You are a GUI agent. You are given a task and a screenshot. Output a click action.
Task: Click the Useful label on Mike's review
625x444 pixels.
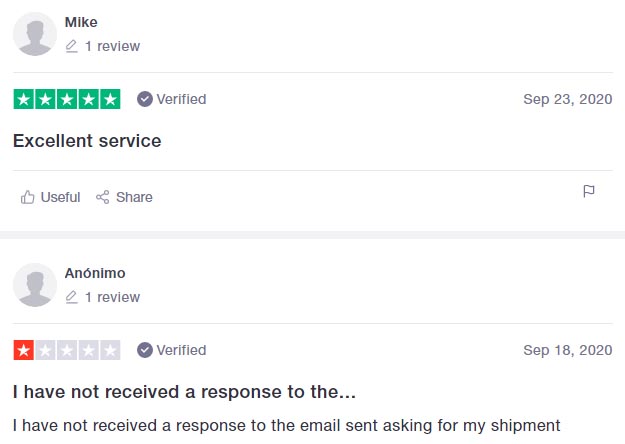tap(60, 197)
